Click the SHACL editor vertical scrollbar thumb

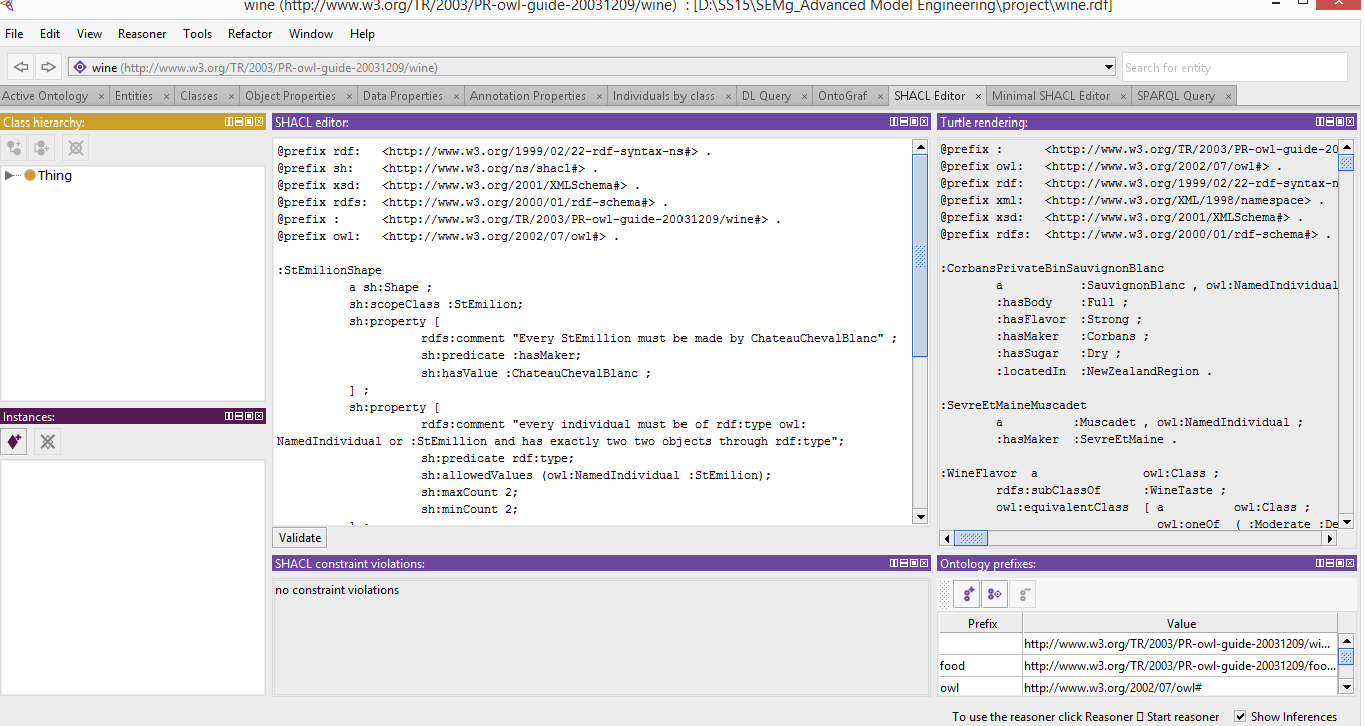point(920,255)
